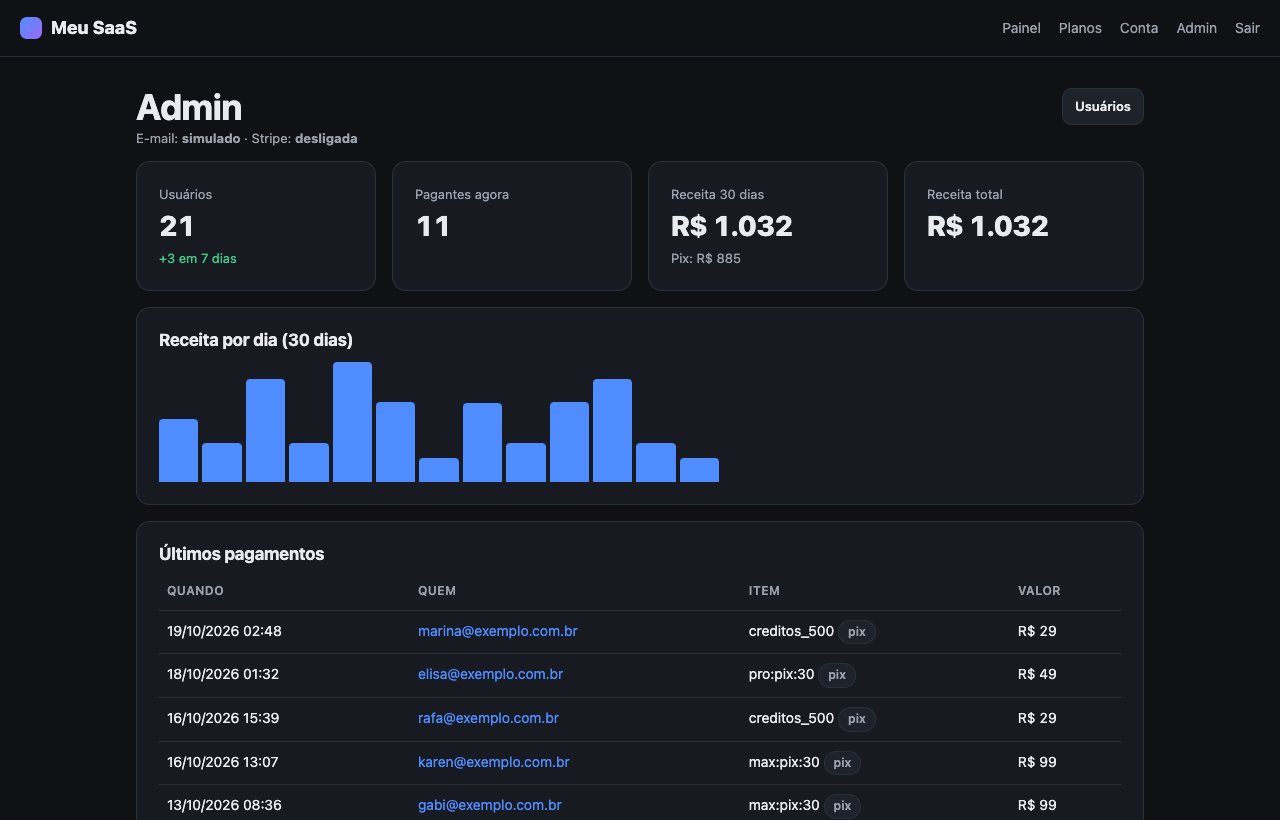1280x820 pixels.
Task: Click the gabi@exemplo.com.br email link
Action: point(490,805)
